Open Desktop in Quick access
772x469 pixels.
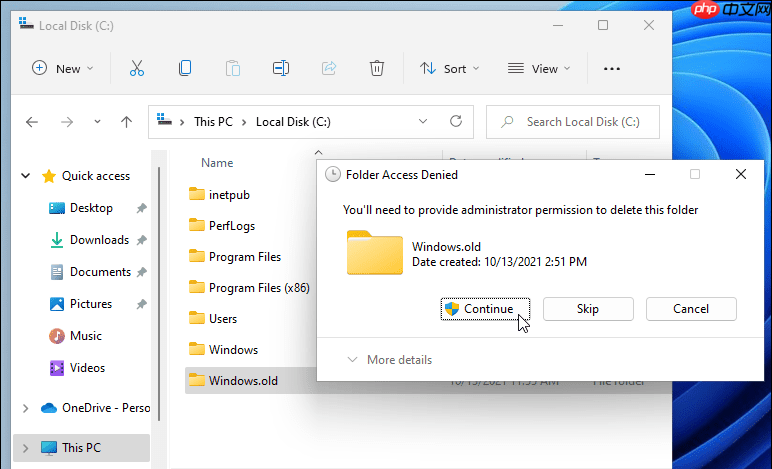pos(91,208)
